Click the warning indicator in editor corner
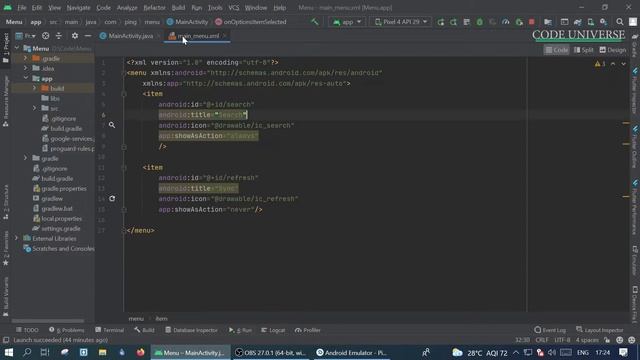Image resolution: width=640 pixels, height=360 pixels. [600, 64]
